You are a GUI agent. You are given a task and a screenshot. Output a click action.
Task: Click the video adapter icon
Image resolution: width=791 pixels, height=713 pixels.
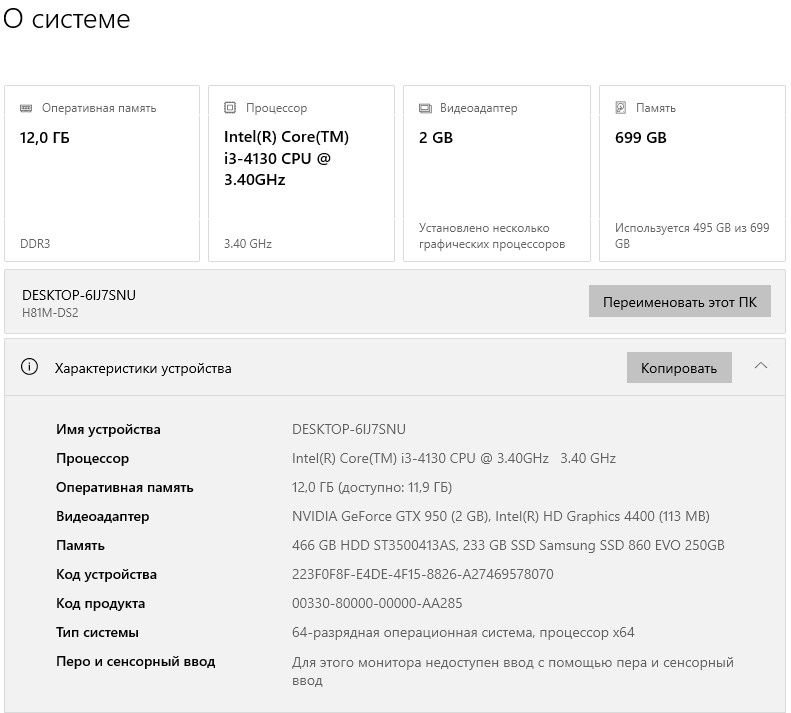425,108
